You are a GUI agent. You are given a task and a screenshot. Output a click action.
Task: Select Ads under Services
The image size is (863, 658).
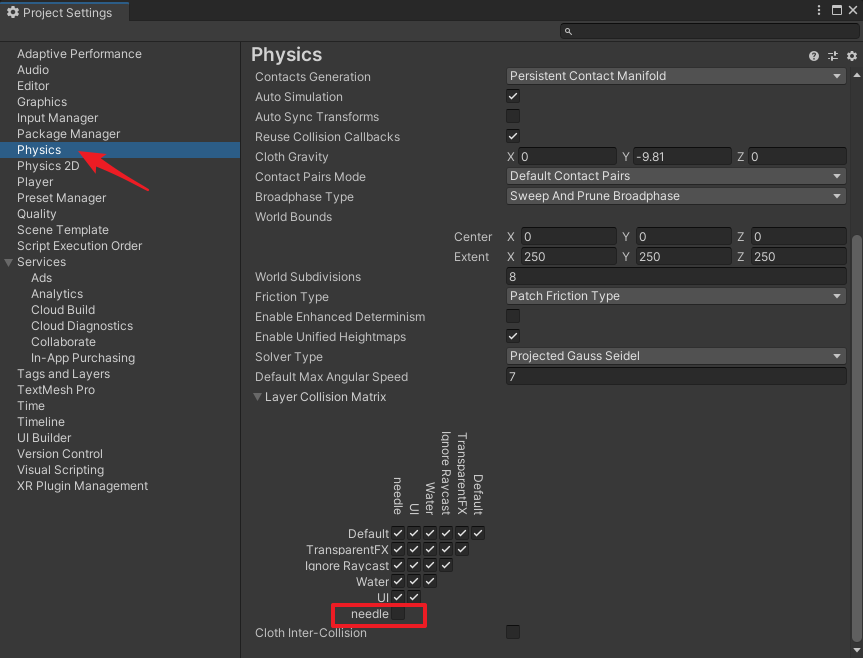coord(41,278)
